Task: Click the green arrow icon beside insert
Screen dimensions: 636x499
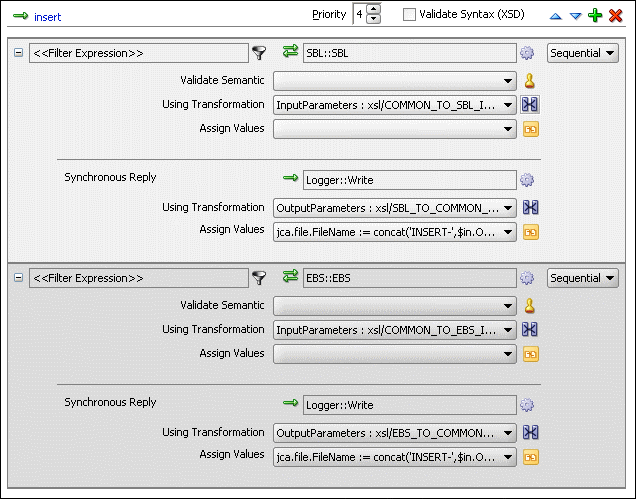Action: click(x=20, y=16)
